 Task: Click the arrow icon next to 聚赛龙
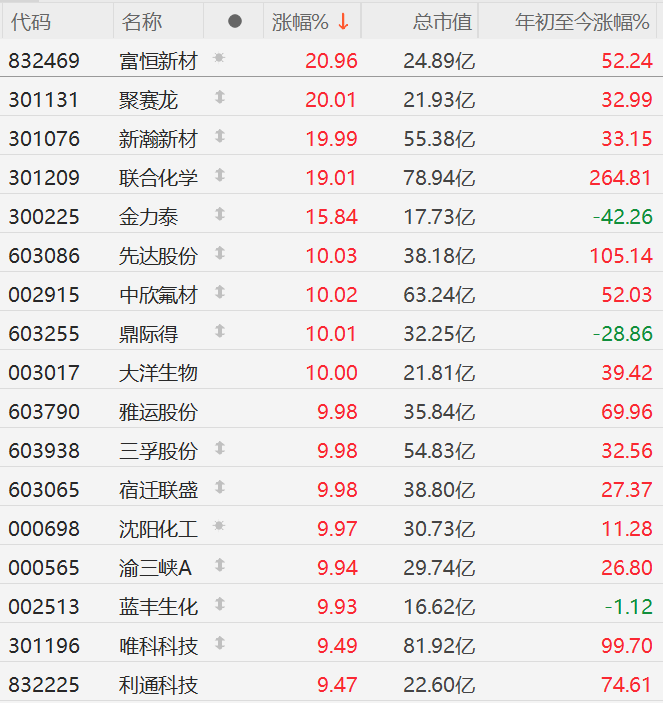pos(219,98)
